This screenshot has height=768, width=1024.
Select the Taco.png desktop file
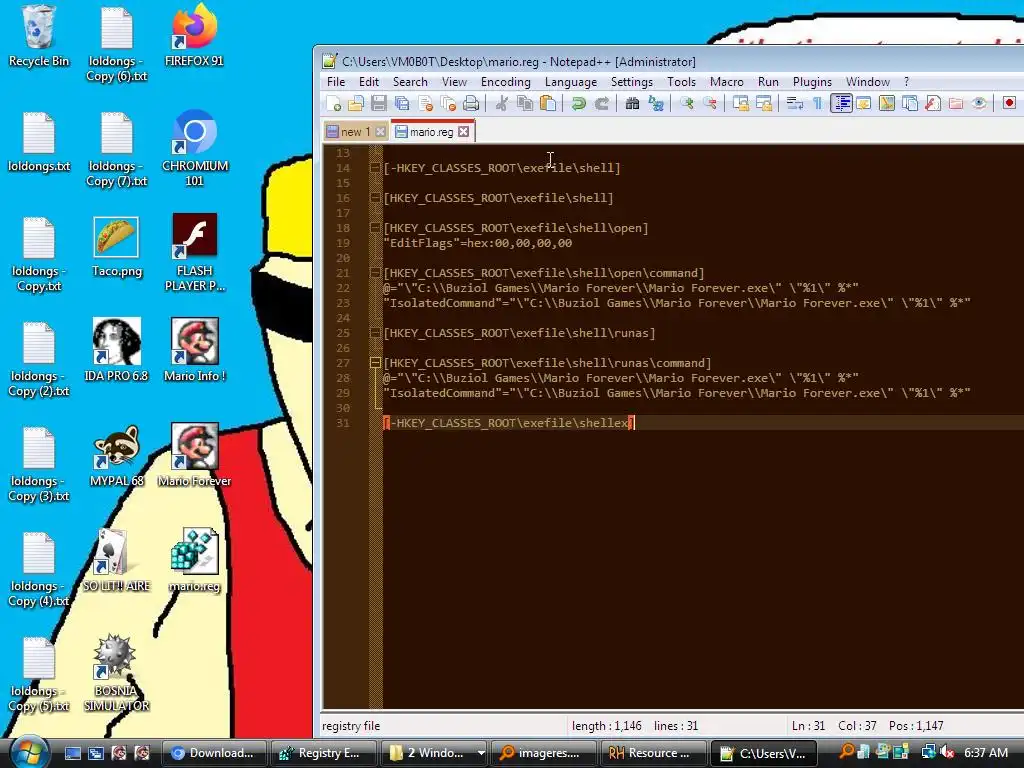point(116,247)
